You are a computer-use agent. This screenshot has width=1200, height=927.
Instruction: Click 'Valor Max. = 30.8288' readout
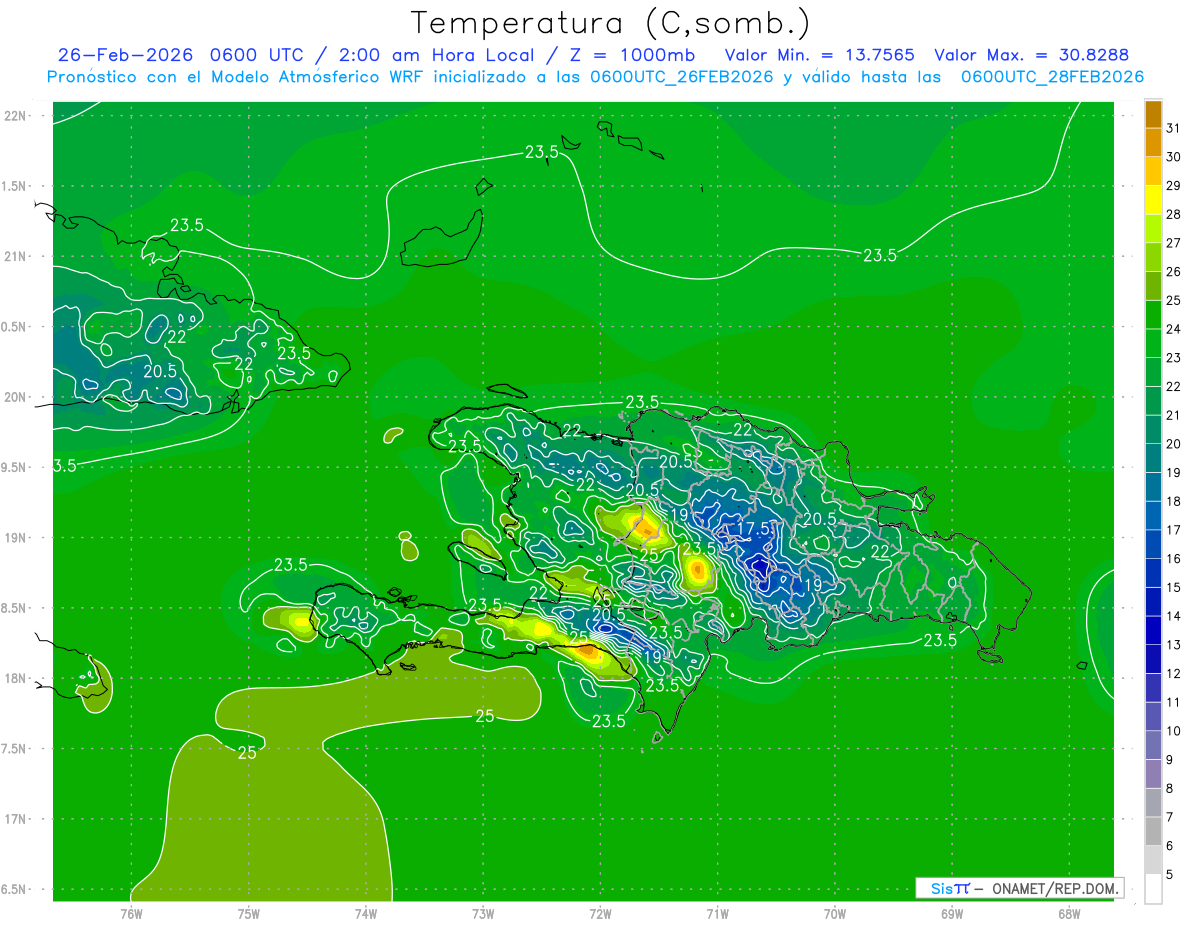click(1031, 55)
